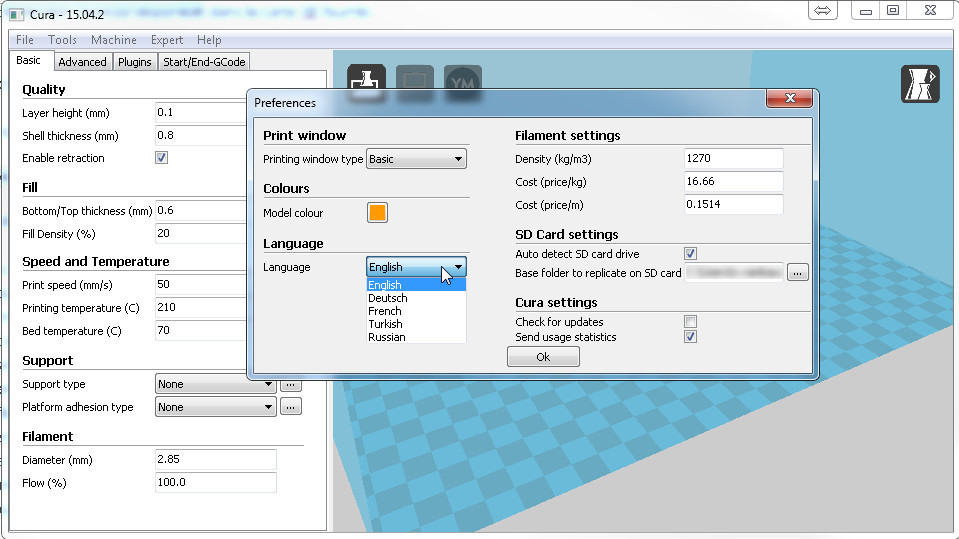This screenshot has height=539, width=959.
Task: Click the Bed temperature field
Action: [201, 330]
